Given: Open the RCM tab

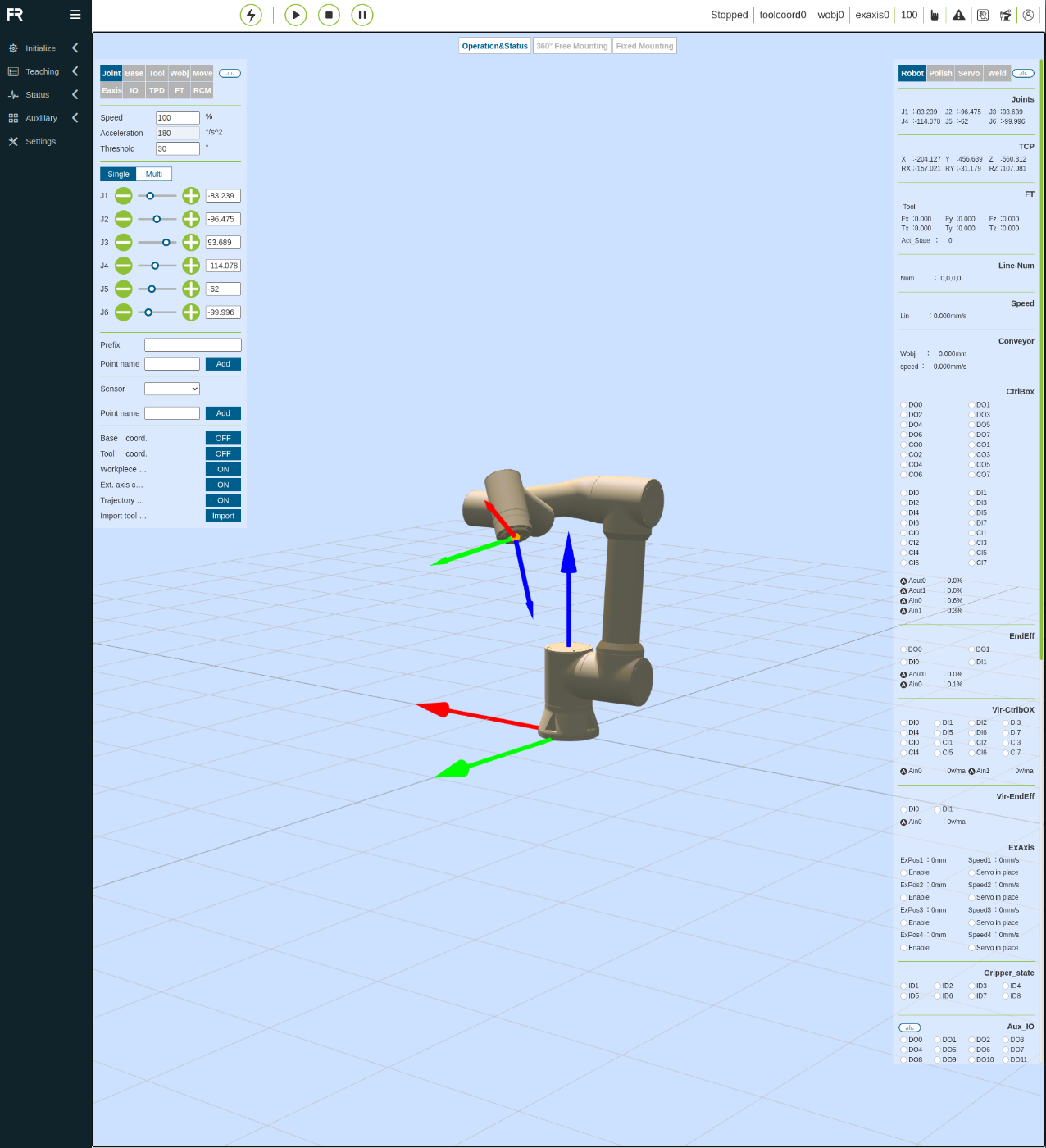Looking at the screenshot, I should coord(202,90).
